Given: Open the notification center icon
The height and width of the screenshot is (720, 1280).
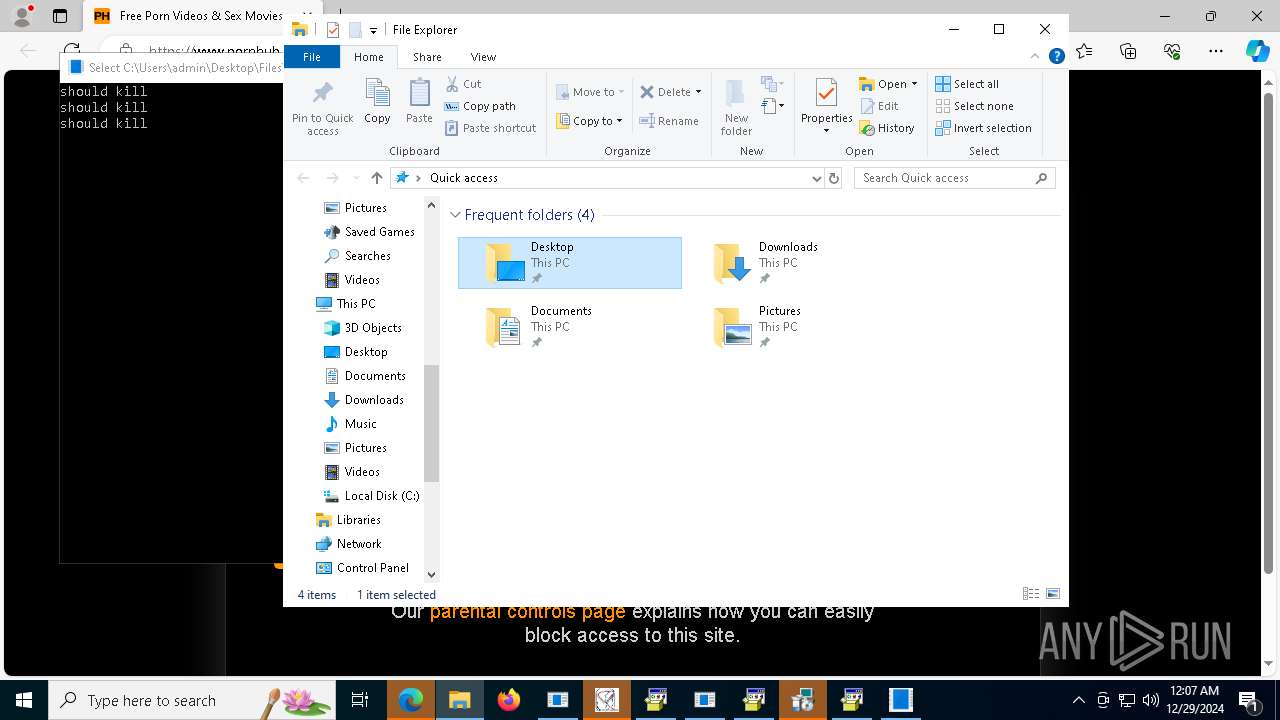Looking at the screenshot, I should click(1249, 700).
